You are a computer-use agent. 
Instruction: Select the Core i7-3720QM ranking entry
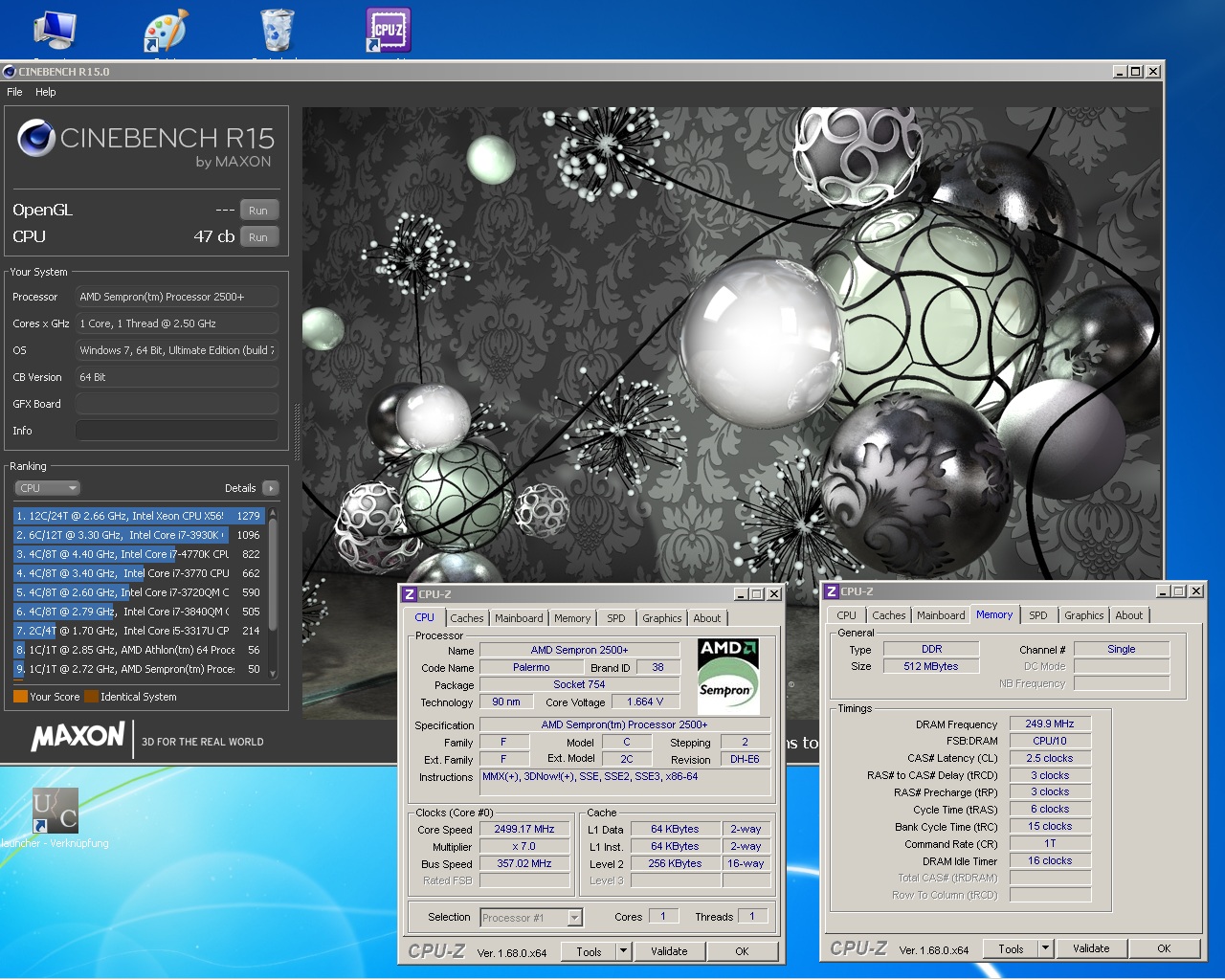(x=139, y=592)
